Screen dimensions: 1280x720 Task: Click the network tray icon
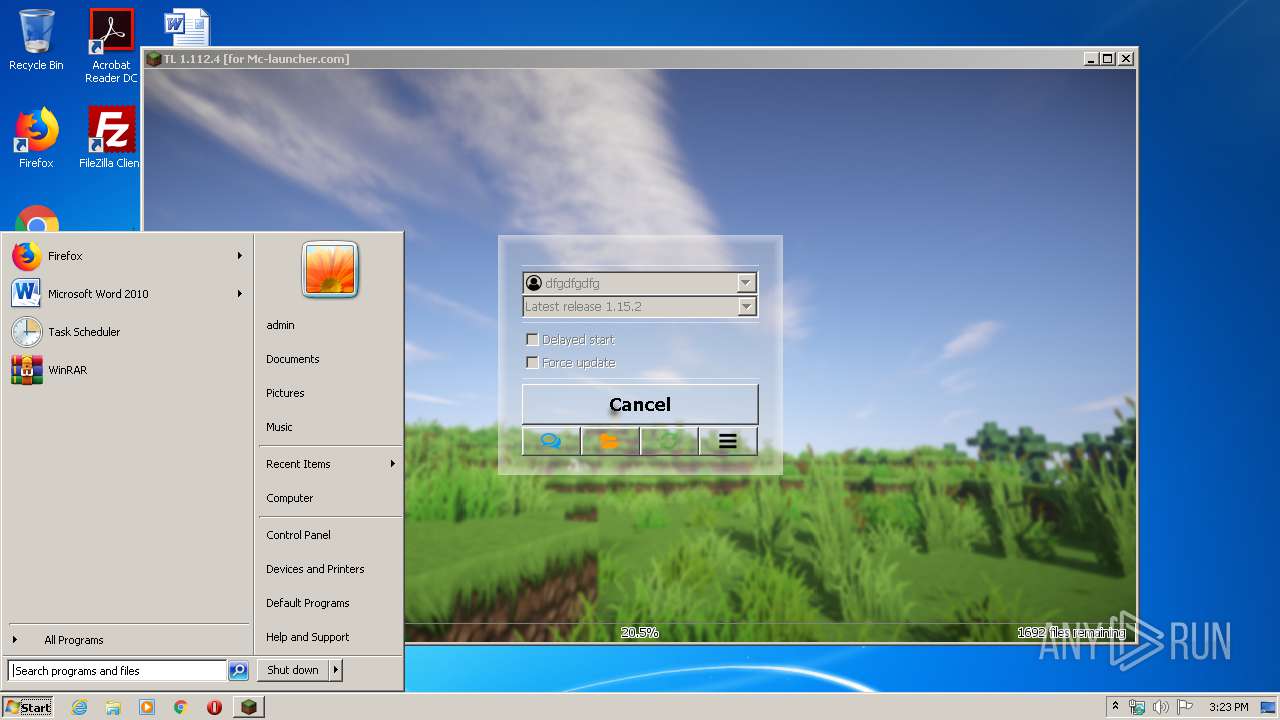1137,707
